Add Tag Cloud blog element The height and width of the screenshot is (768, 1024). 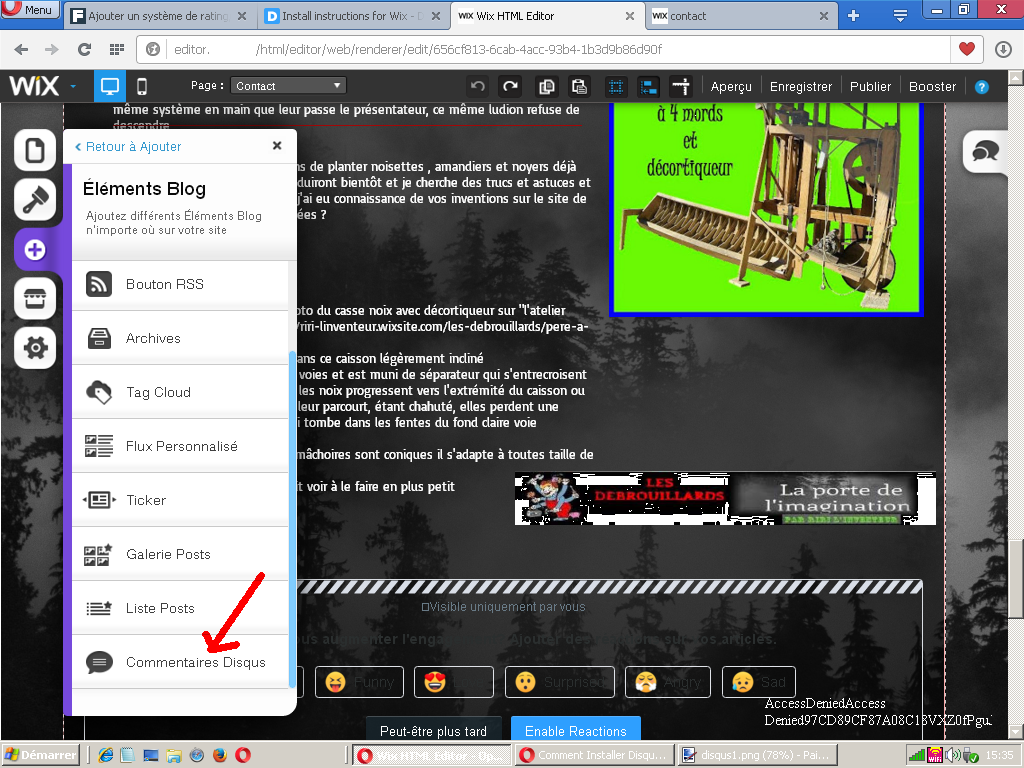coord(180,392)
